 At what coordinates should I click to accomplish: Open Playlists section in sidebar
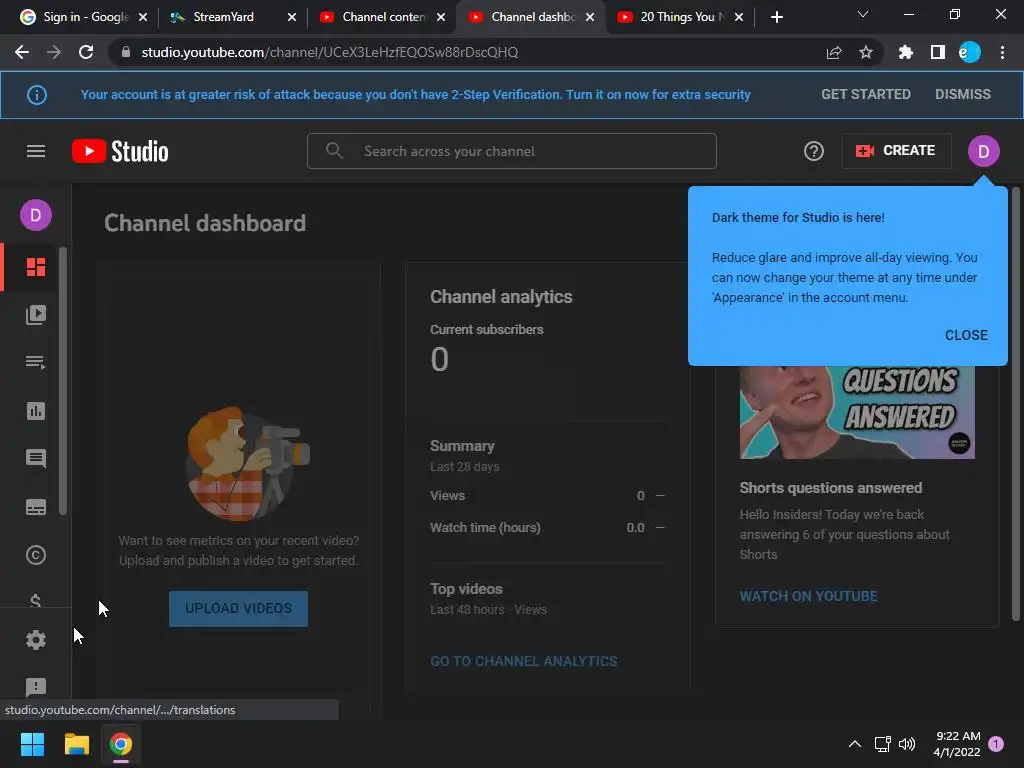tap(35, 362)
